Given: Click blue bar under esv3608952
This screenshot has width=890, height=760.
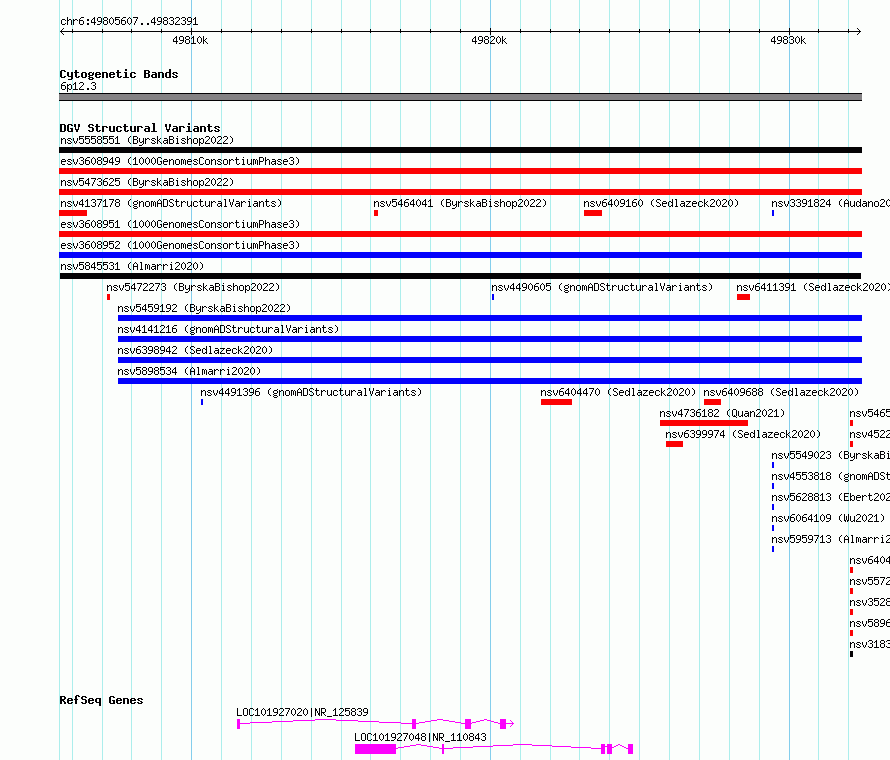Looking at the screenshot, I should [460, 255].
